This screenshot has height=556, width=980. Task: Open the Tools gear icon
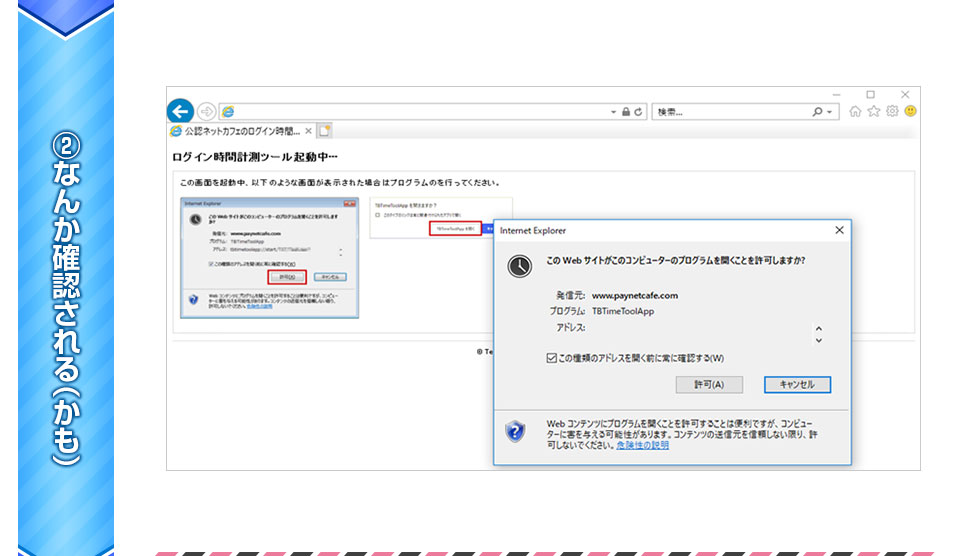click(891, 112)
